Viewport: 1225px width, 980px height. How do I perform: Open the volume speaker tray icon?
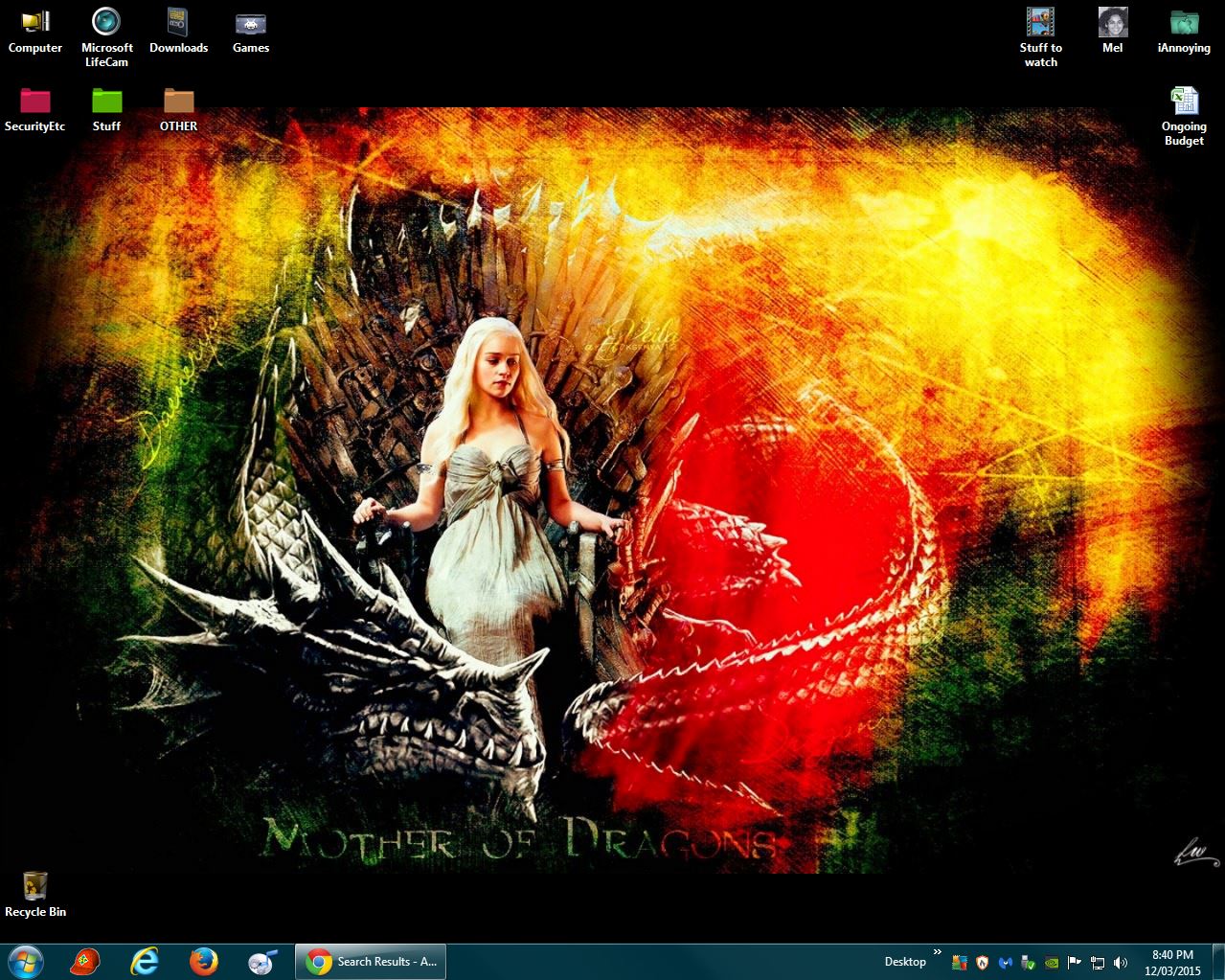pos(1121,963)
